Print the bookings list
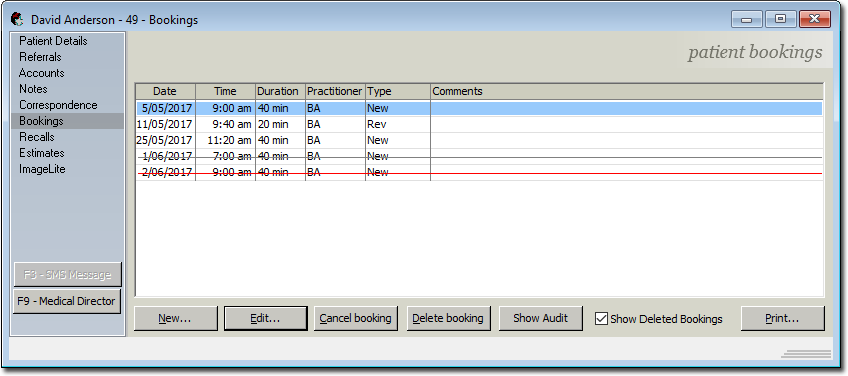 click(783, 318)
